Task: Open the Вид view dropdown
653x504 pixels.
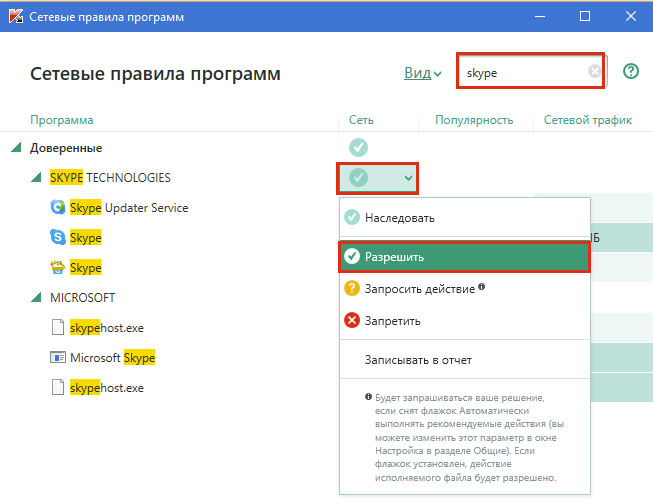Action: [x=423, y=73]
